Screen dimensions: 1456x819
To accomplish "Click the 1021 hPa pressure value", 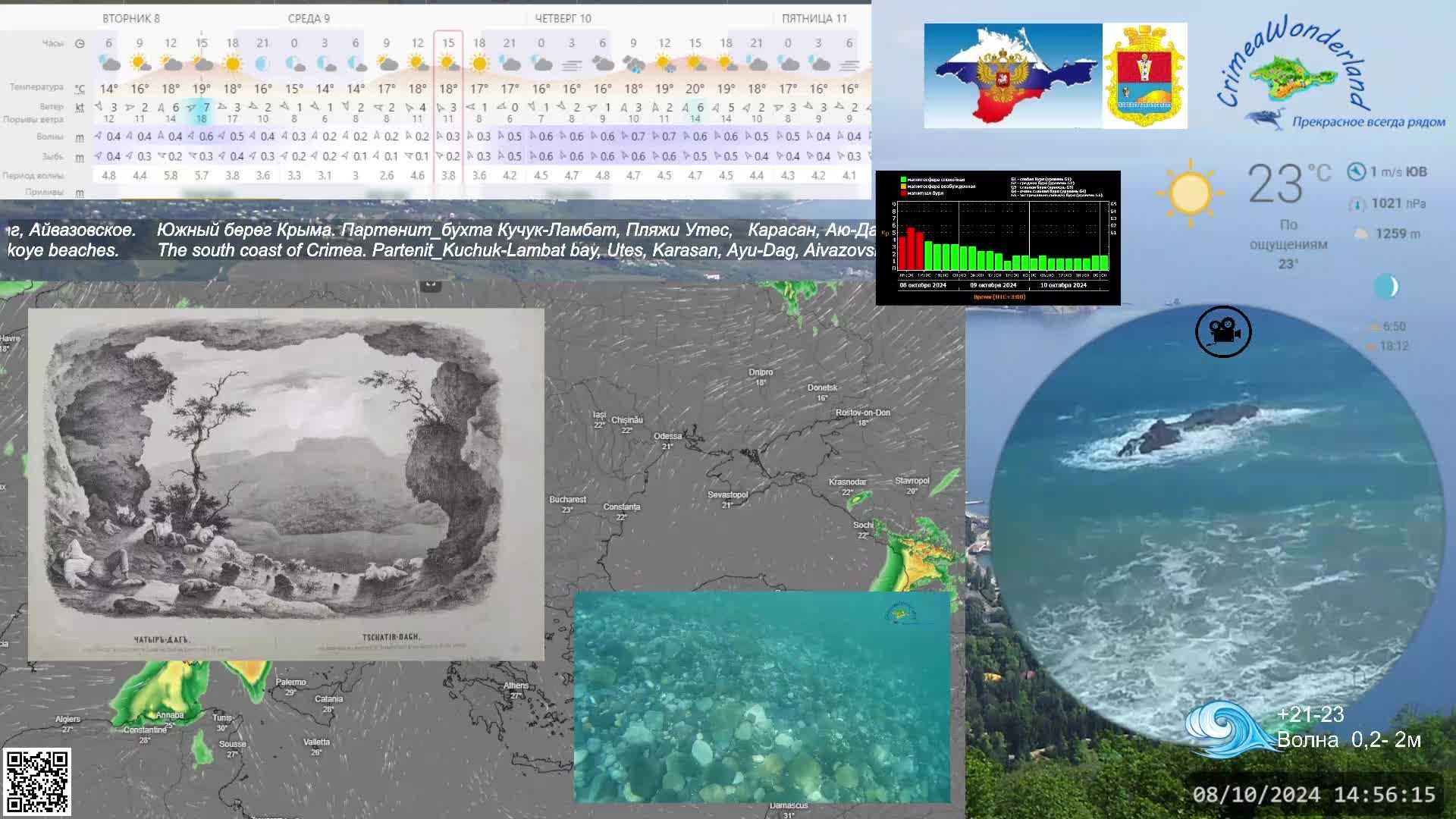I will coord(1398,203).
